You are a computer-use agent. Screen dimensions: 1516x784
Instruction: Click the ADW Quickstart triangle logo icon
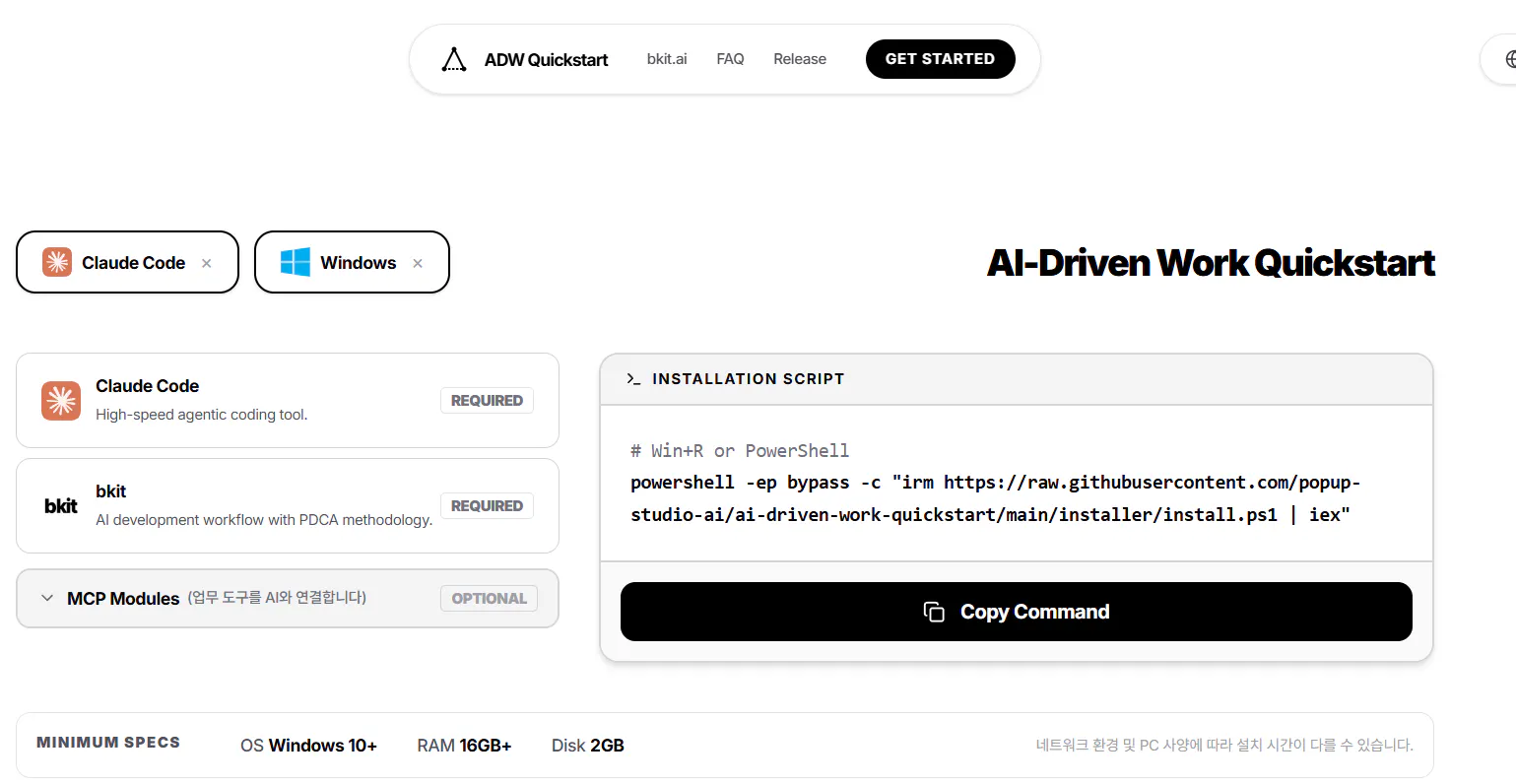(x=453, y=59)
